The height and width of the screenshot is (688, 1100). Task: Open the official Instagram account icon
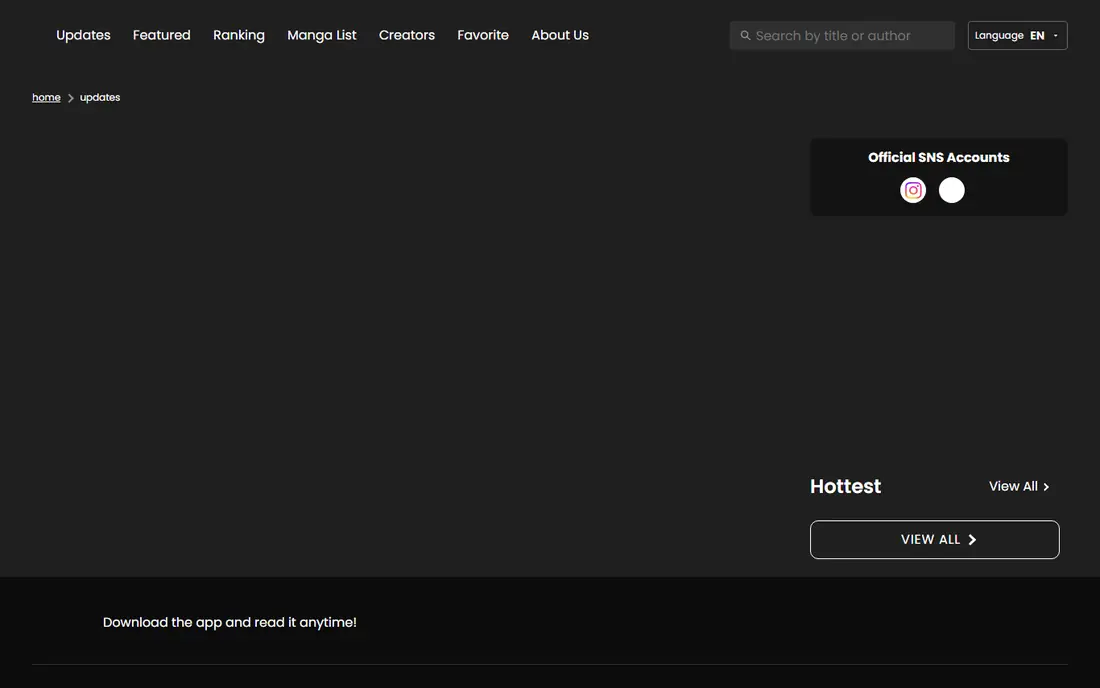click(913, 190)
